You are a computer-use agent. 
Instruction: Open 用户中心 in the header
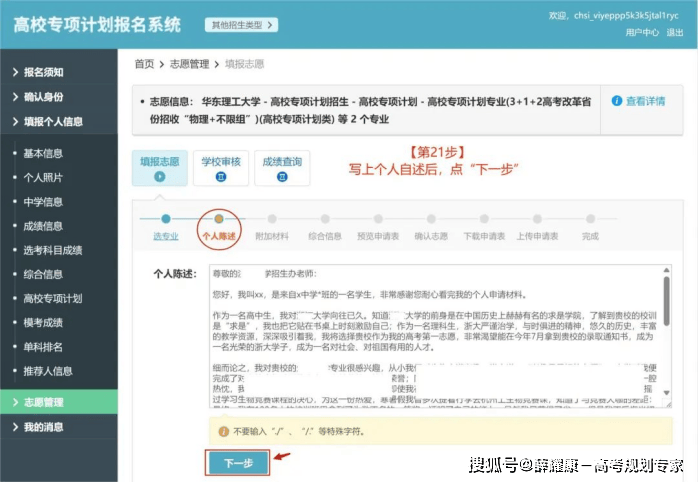tap(642, 32)
